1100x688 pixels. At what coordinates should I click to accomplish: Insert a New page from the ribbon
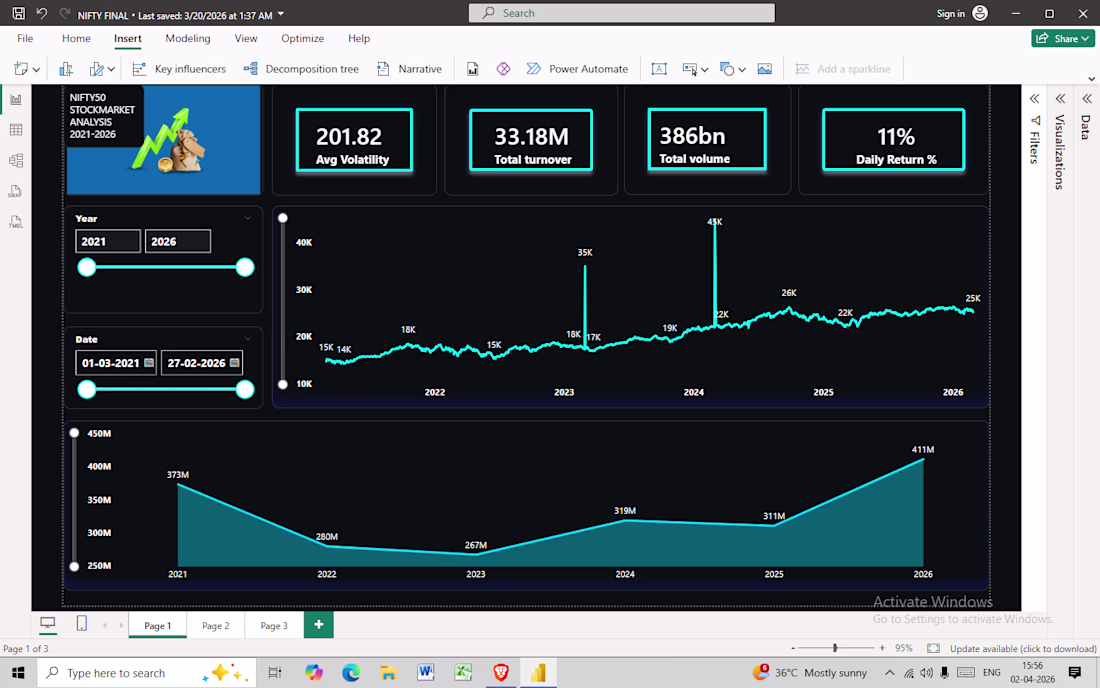20,69
